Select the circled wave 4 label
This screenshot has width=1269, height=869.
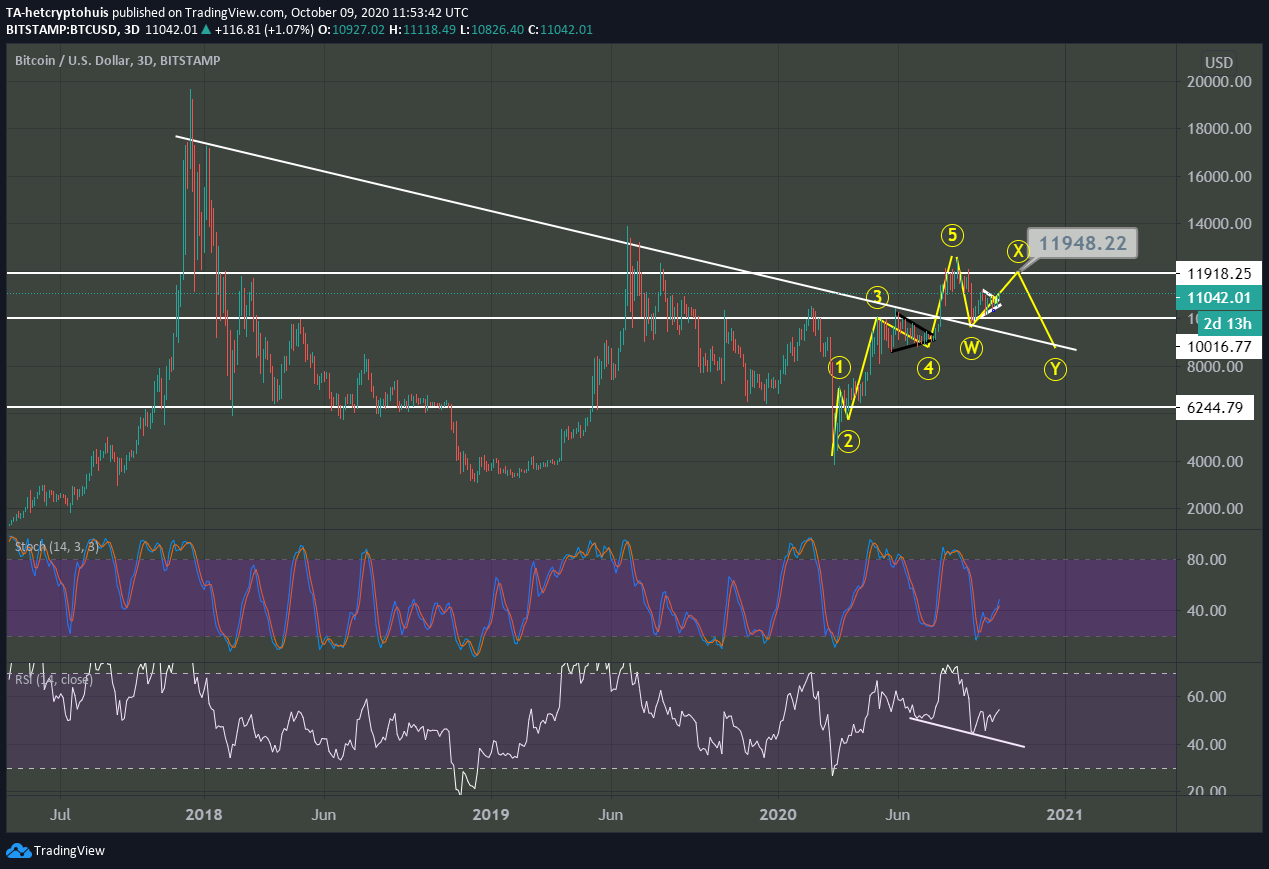(x=929, y=368)
